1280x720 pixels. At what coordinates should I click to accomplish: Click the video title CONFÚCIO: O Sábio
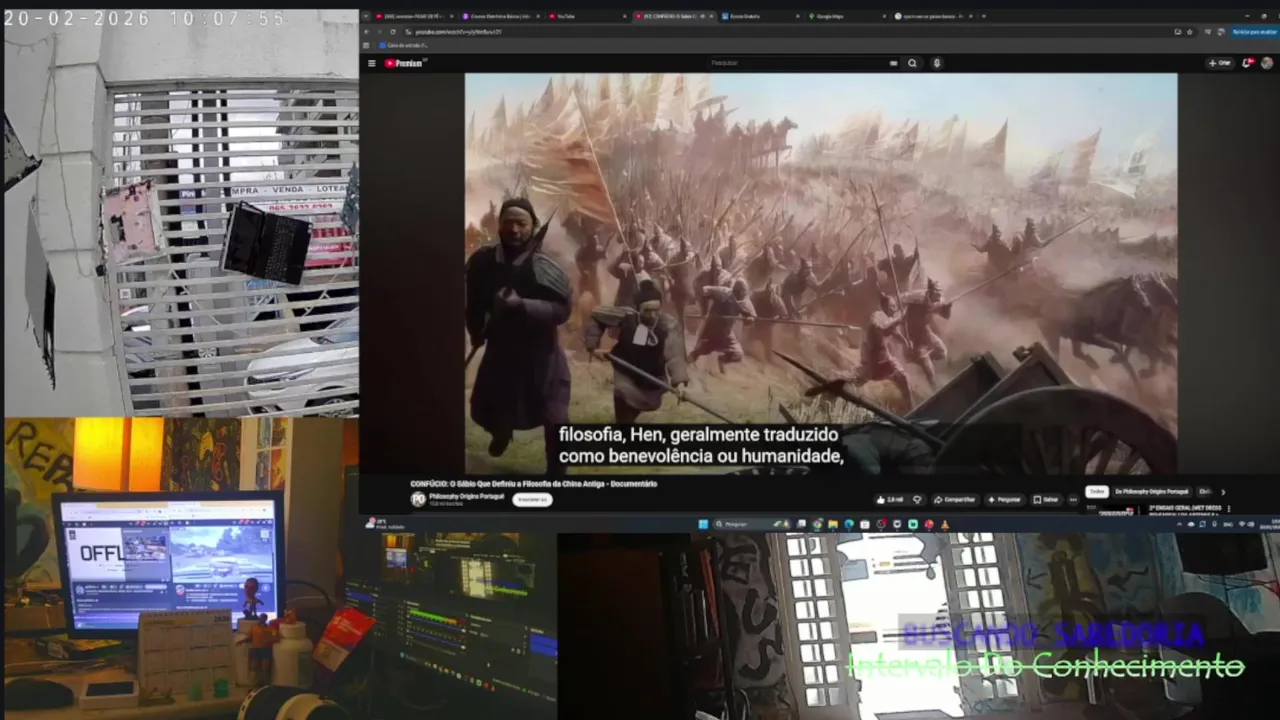(533, 484)
